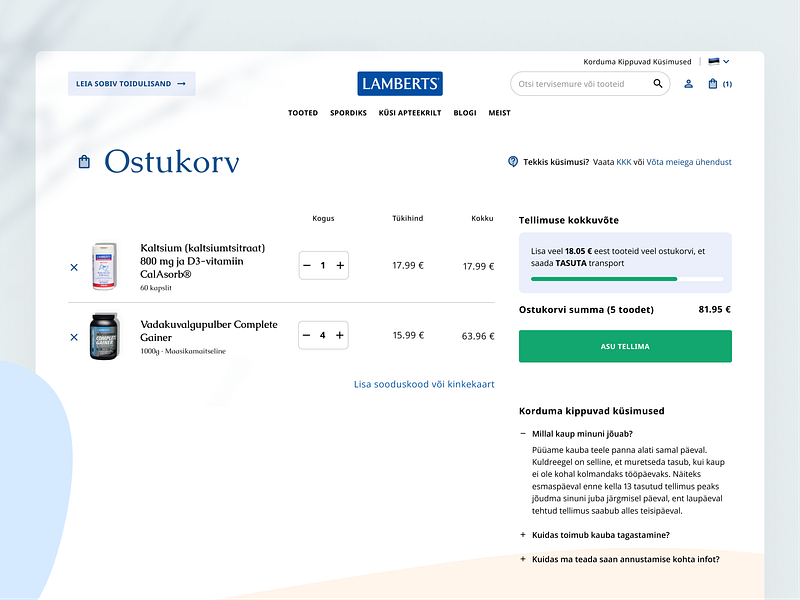
Task: Click the Ostukorv heading bag icon
Action: click(84, 162)
